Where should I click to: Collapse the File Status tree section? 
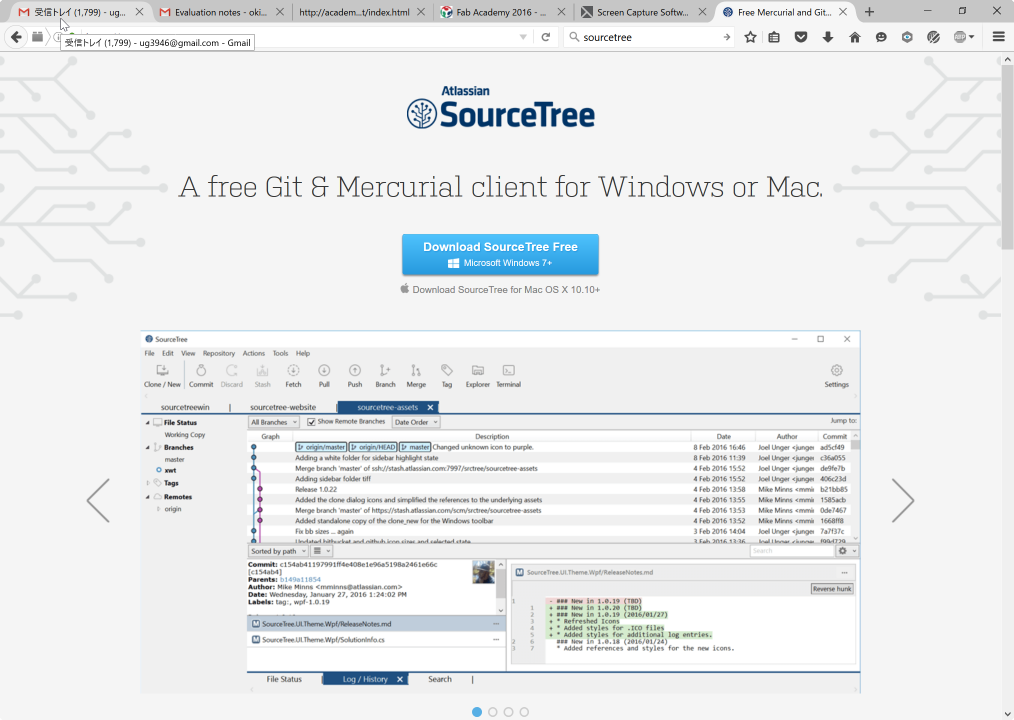(x=147, y=422)
